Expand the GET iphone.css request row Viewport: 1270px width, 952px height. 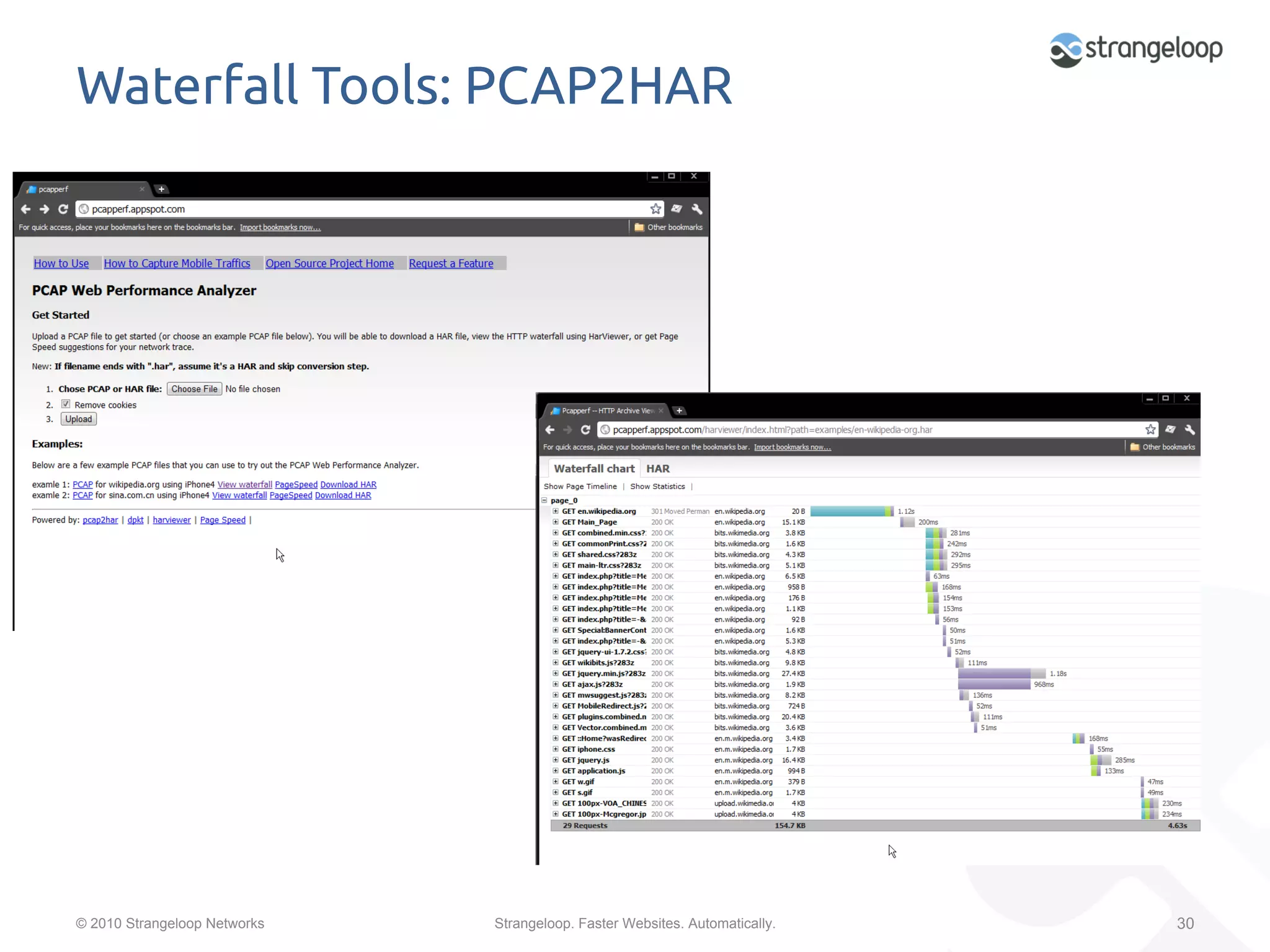(x=556, y=749)
